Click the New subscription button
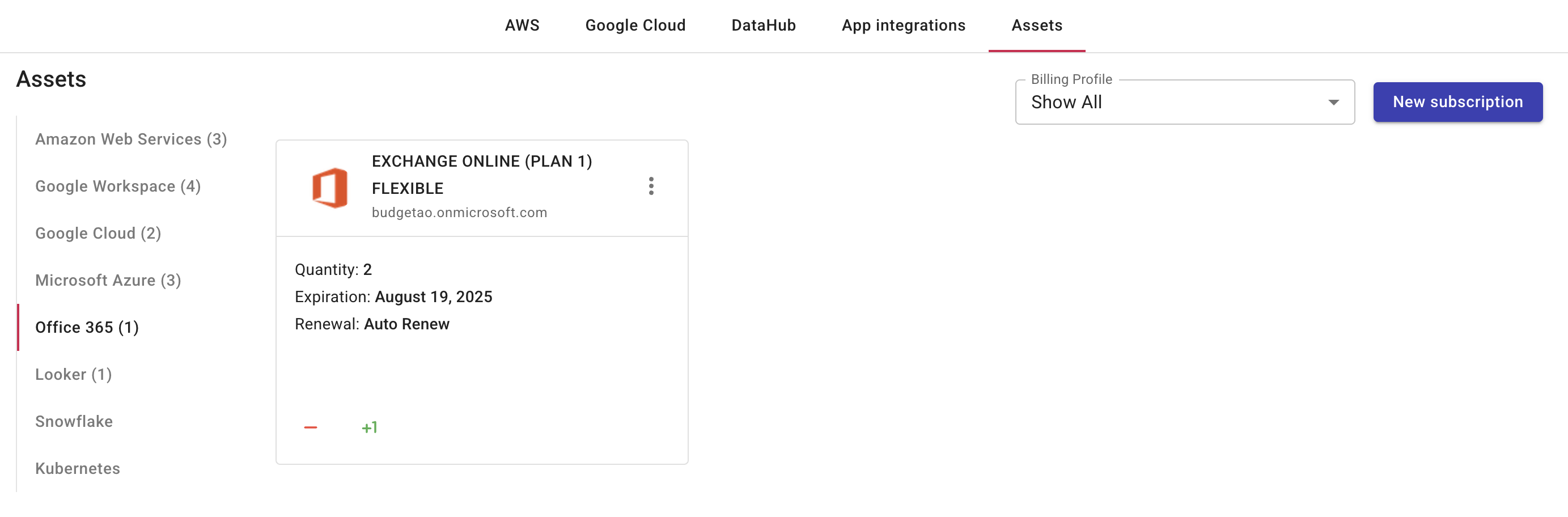Viewport: 1568px width, 517px height. 1457,102
